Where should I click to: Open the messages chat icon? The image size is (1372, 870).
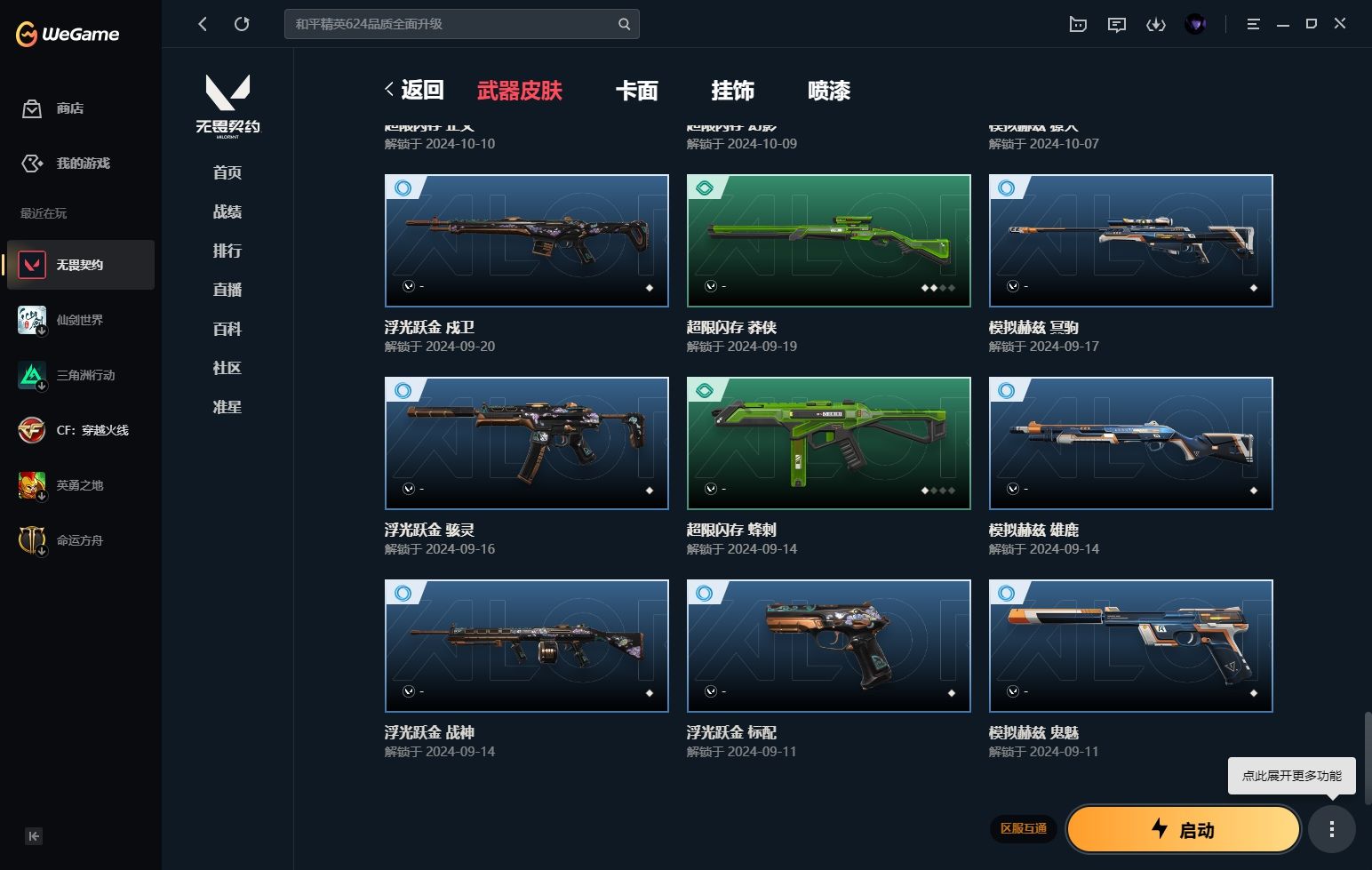pos(1117,25)
